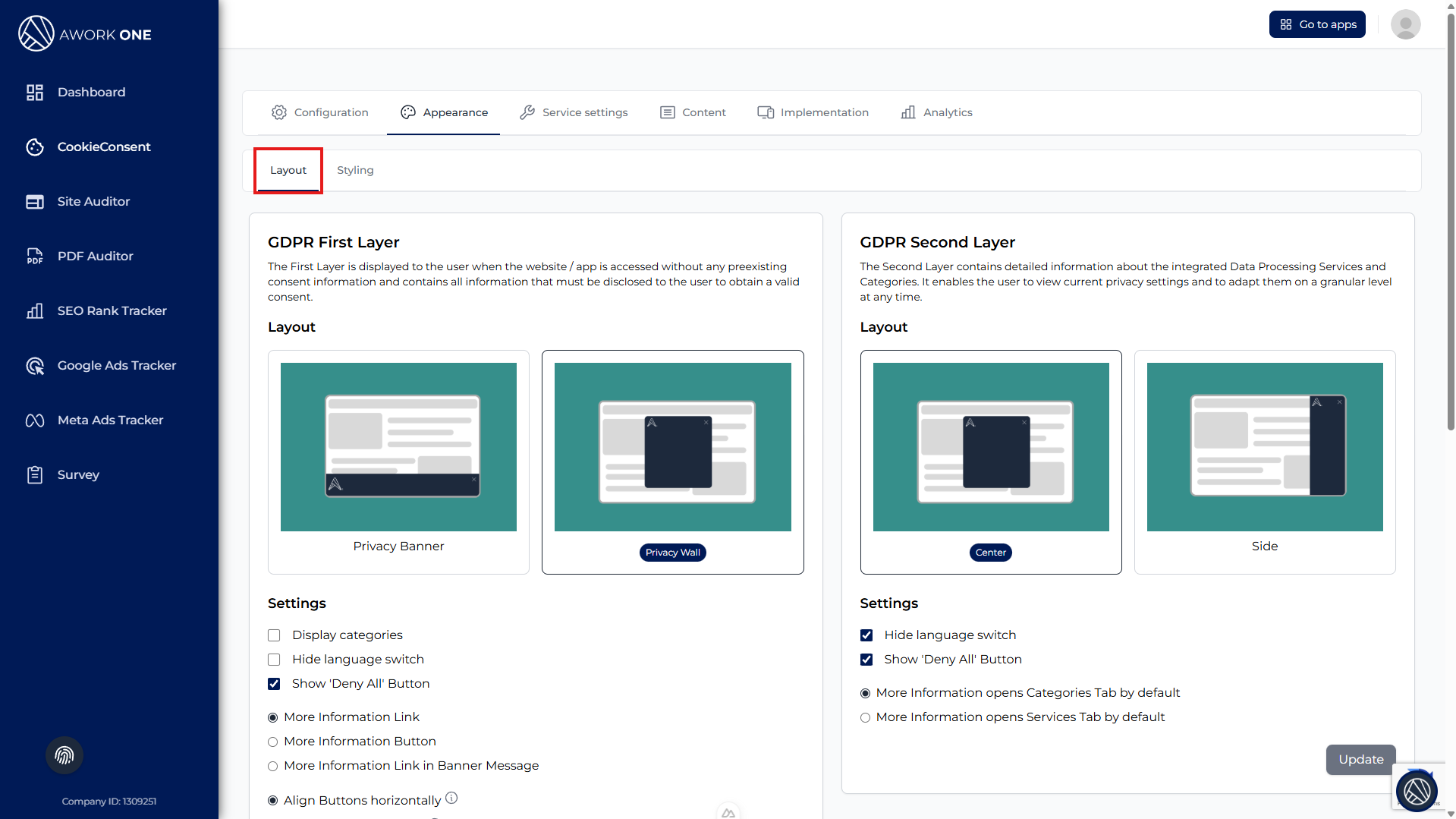Open the user profile avatar
The image size is (1456, 819).
click(1405, 24)
